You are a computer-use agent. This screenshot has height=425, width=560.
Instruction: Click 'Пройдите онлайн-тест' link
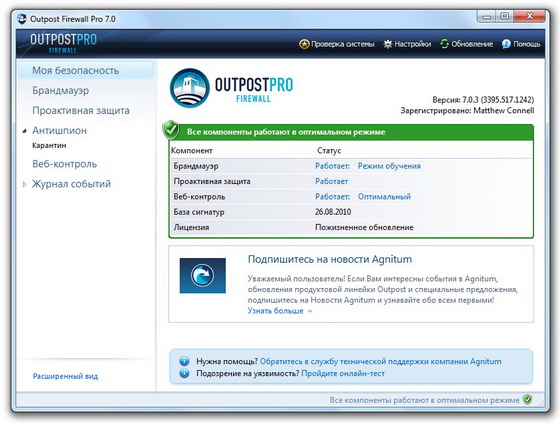click(343, 374)
